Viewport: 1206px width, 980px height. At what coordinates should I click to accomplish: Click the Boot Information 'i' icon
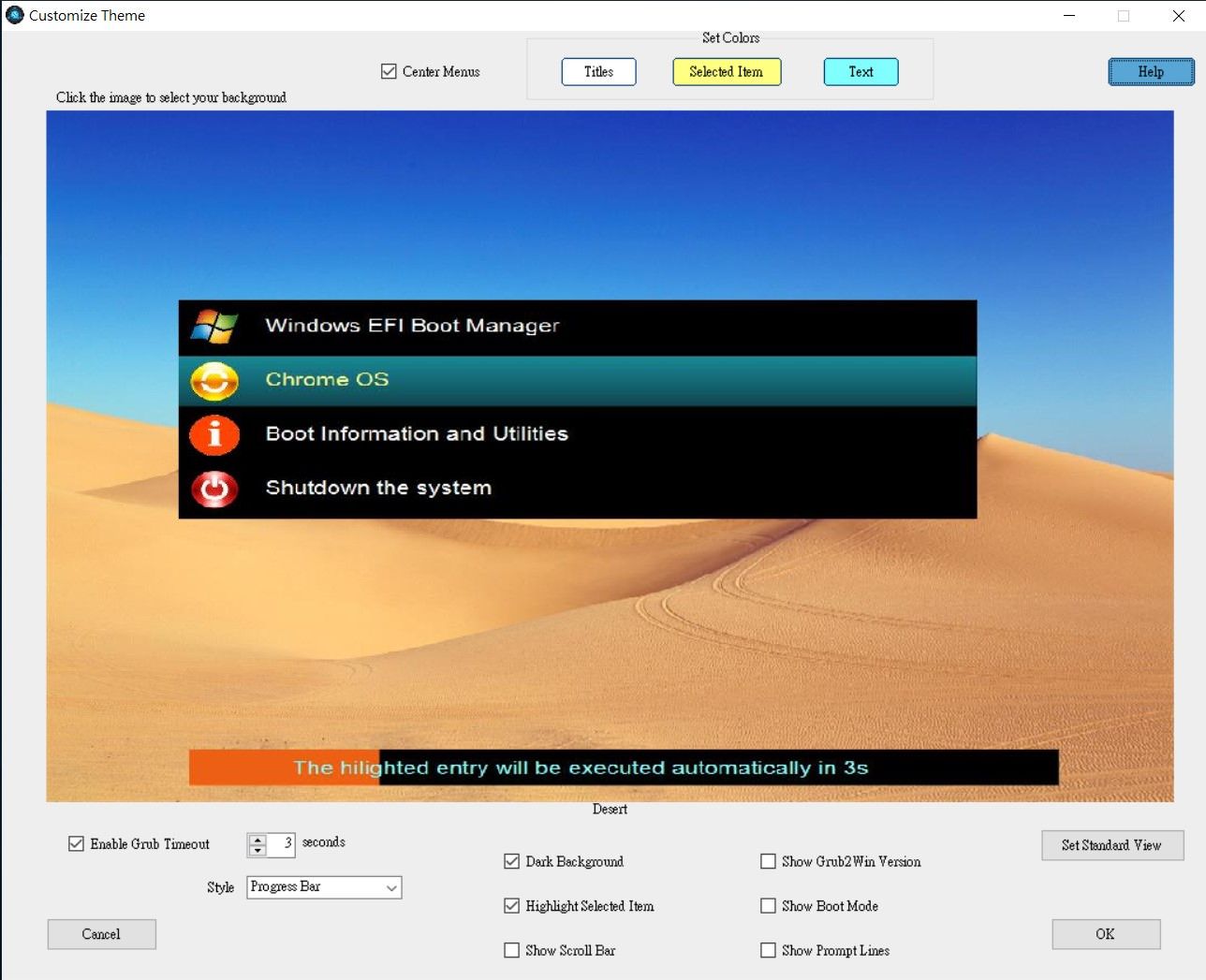[x=214, y=435]
